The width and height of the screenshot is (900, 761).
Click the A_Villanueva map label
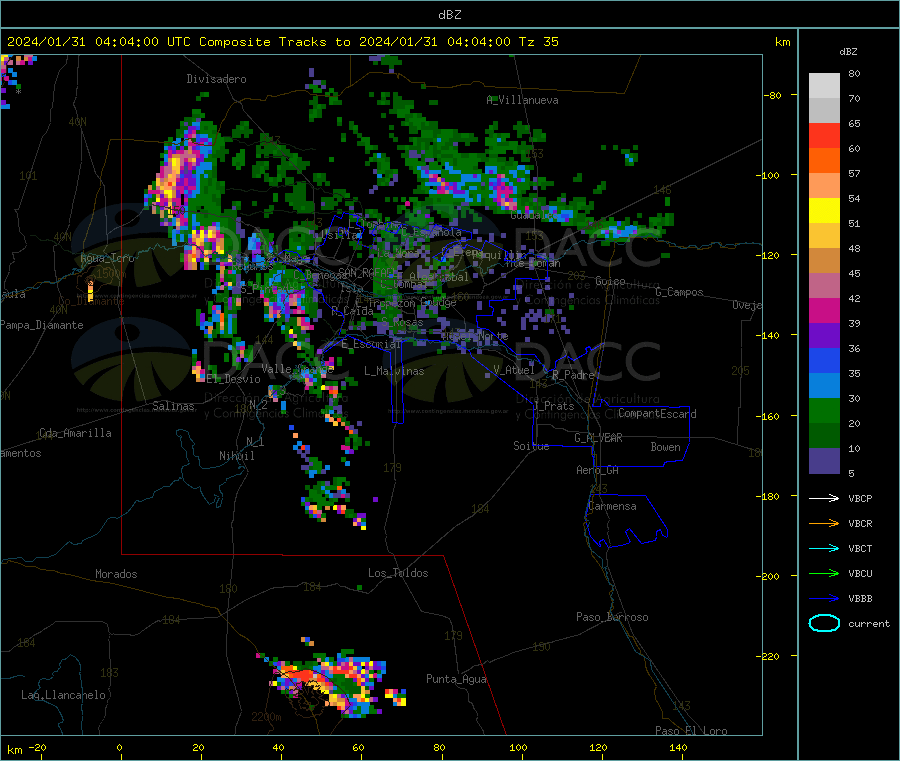click(522, 100)
